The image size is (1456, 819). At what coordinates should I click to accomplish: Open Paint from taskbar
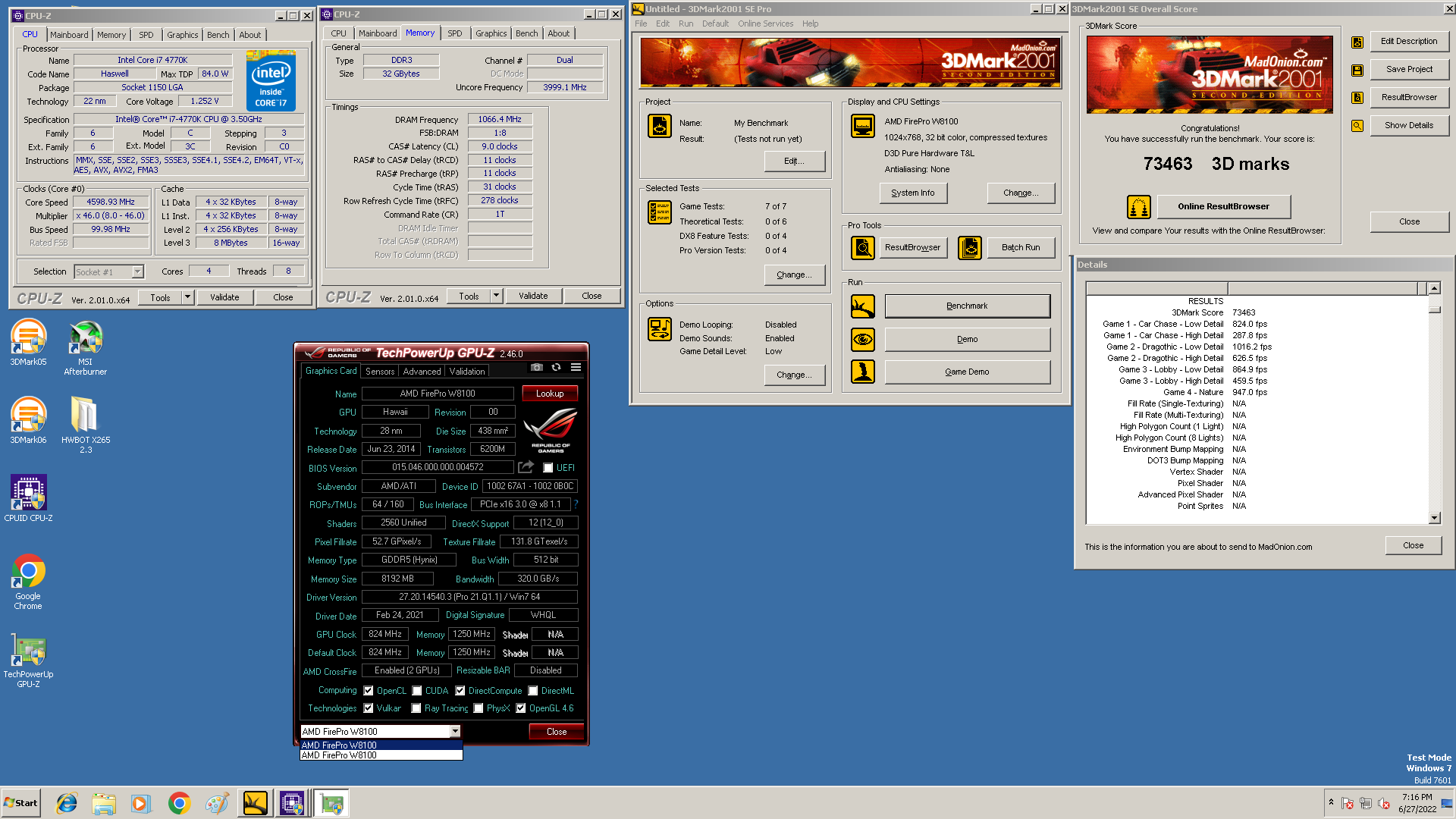click(x=217, y=803)
